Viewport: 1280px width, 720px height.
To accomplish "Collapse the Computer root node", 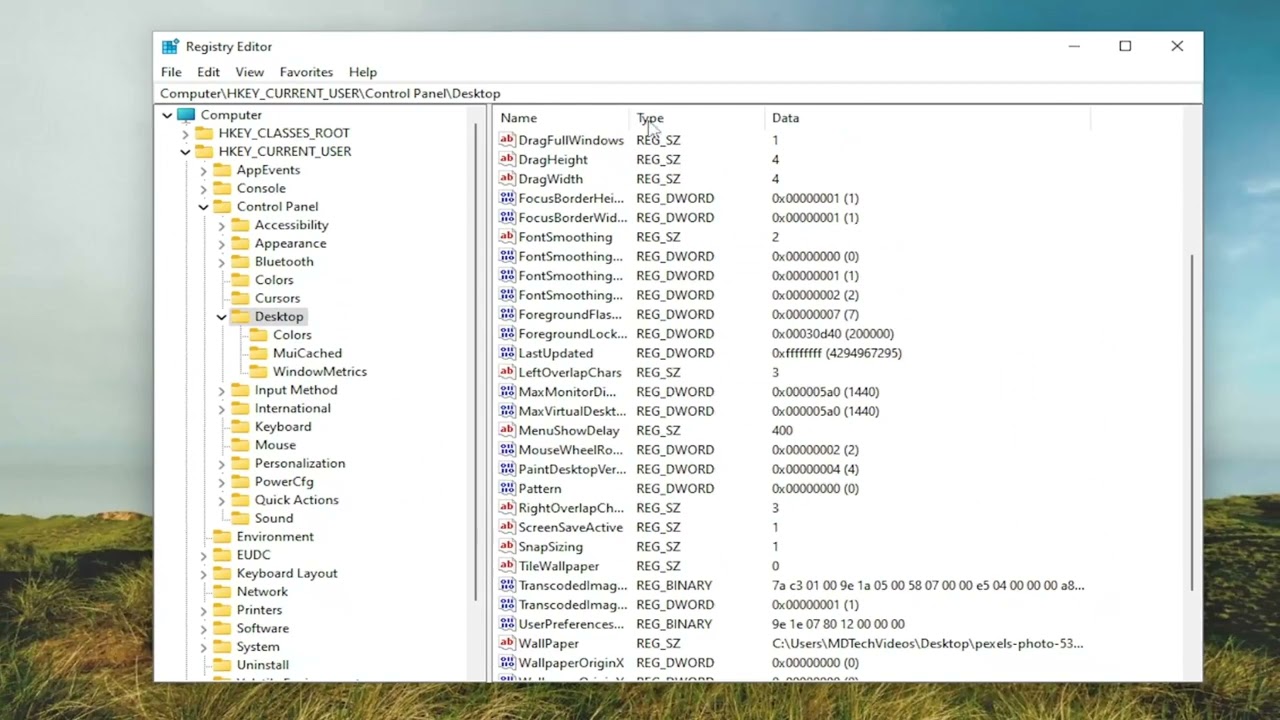I will [x=167, y=115].
